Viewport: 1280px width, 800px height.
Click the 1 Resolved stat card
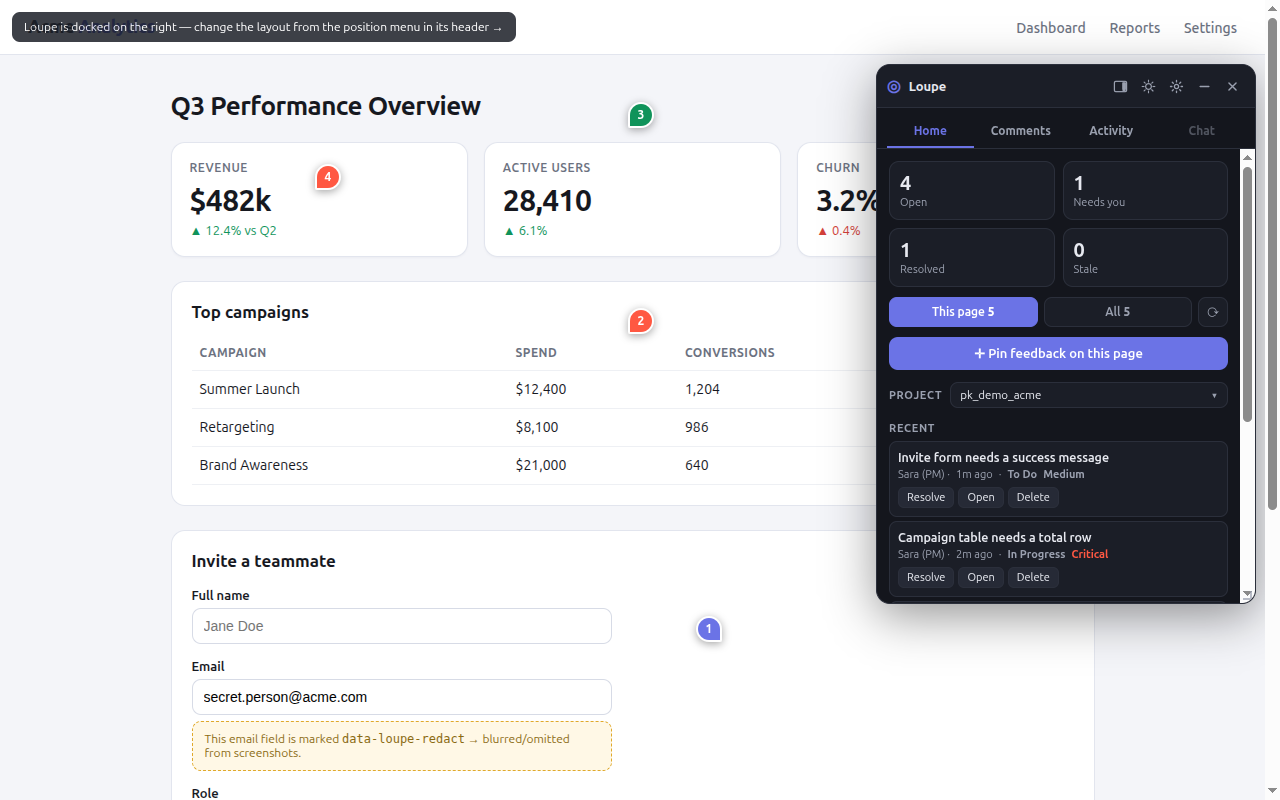[972, 258]
